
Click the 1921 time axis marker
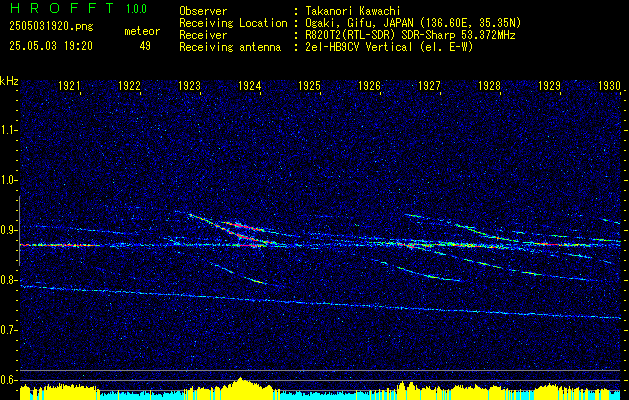(x=69, y=86)
